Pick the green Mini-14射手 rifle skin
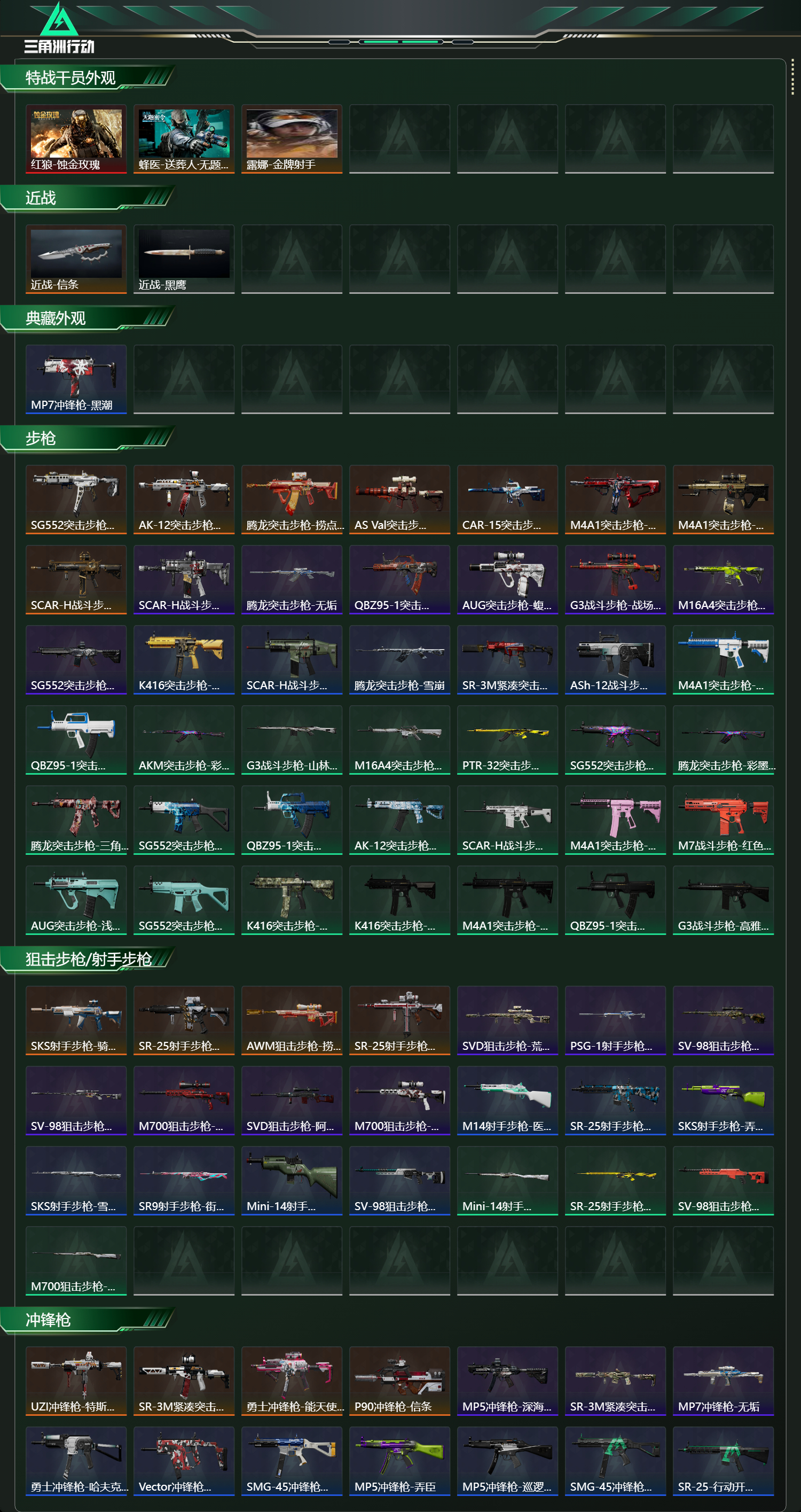 pyautogui.click(x=292, y=1181)
